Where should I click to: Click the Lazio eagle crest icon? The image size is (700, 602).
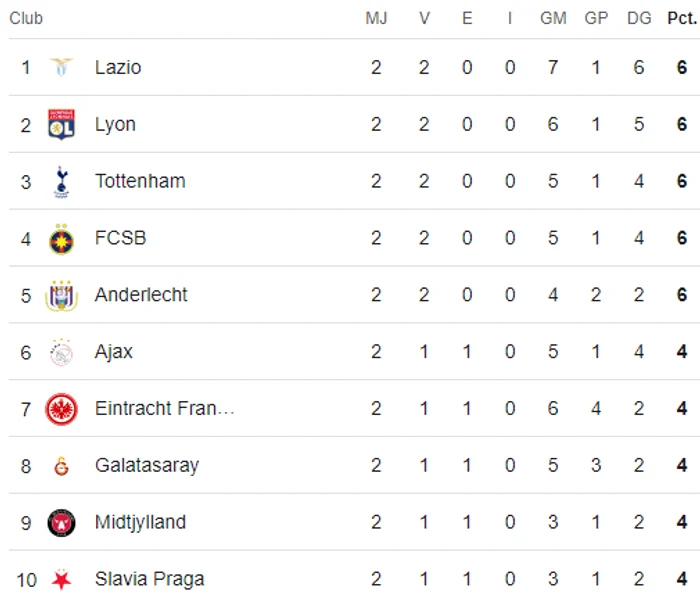[x=61, y=67]
